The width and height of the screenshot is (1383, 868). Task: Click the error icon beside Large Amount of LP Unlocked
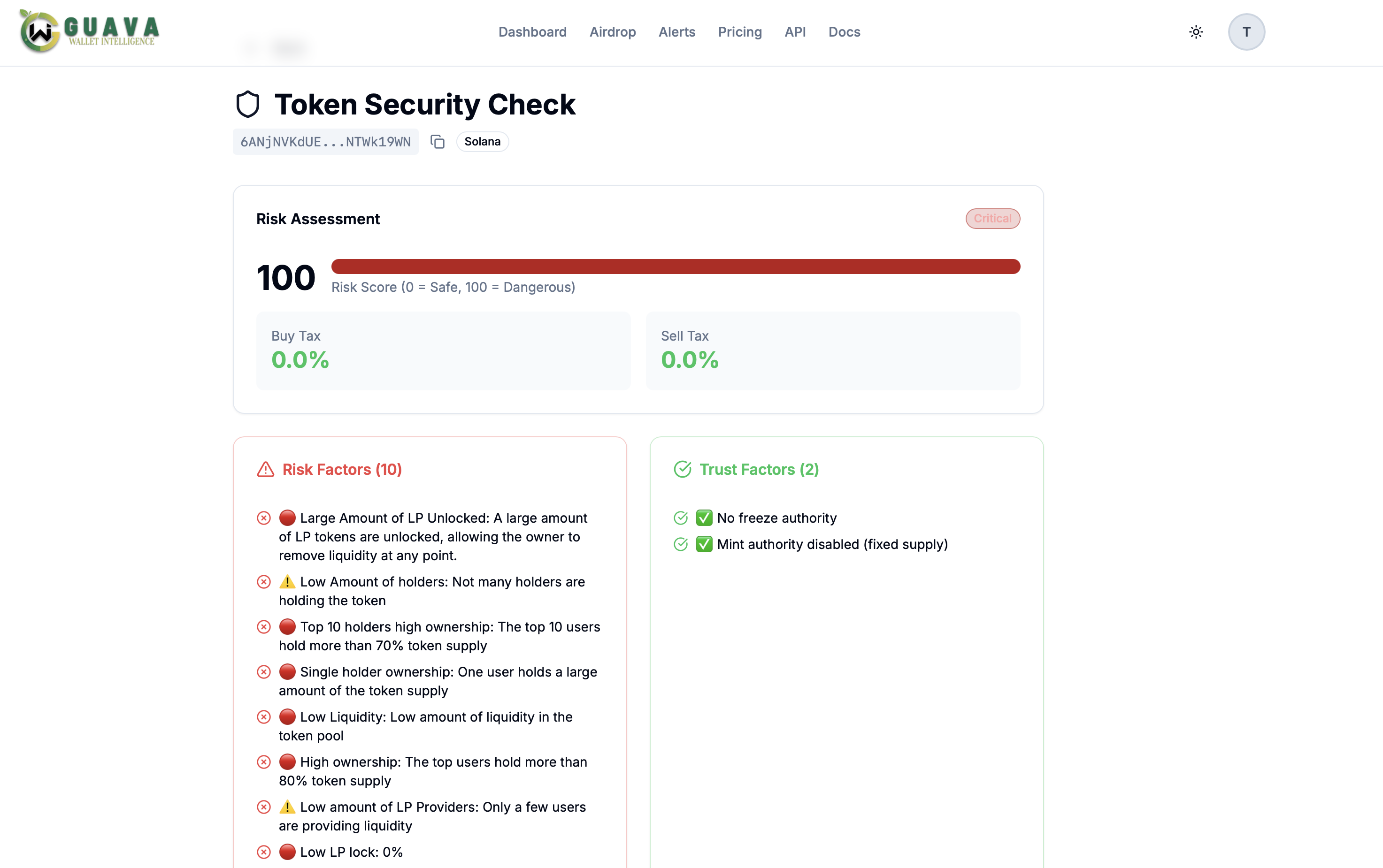click(264, 517)
